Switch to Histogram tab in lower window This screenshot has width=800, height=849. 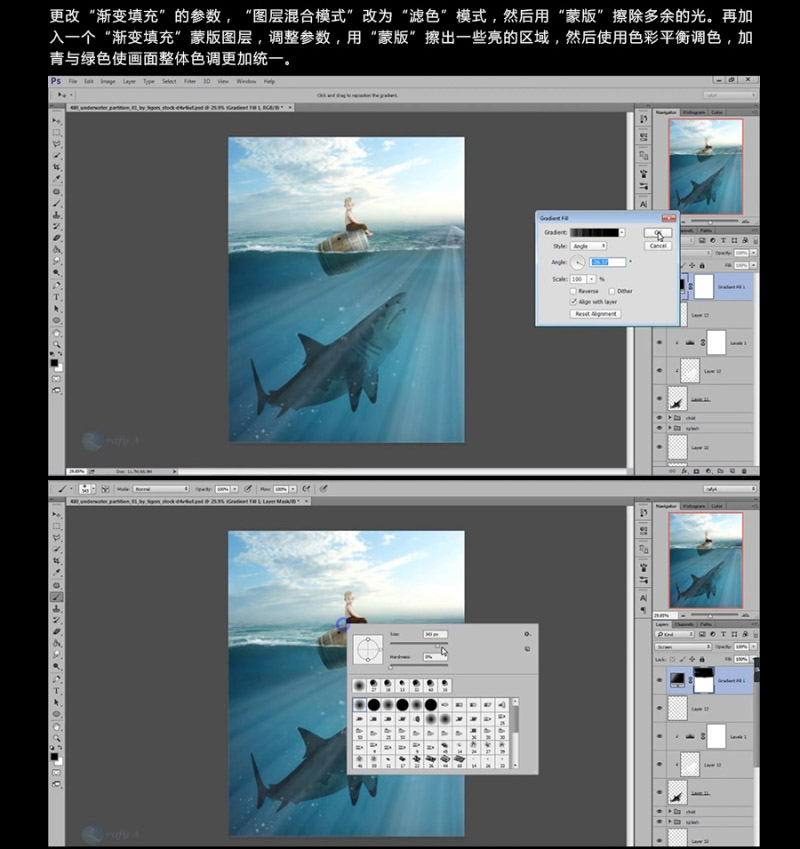point(693,506)
